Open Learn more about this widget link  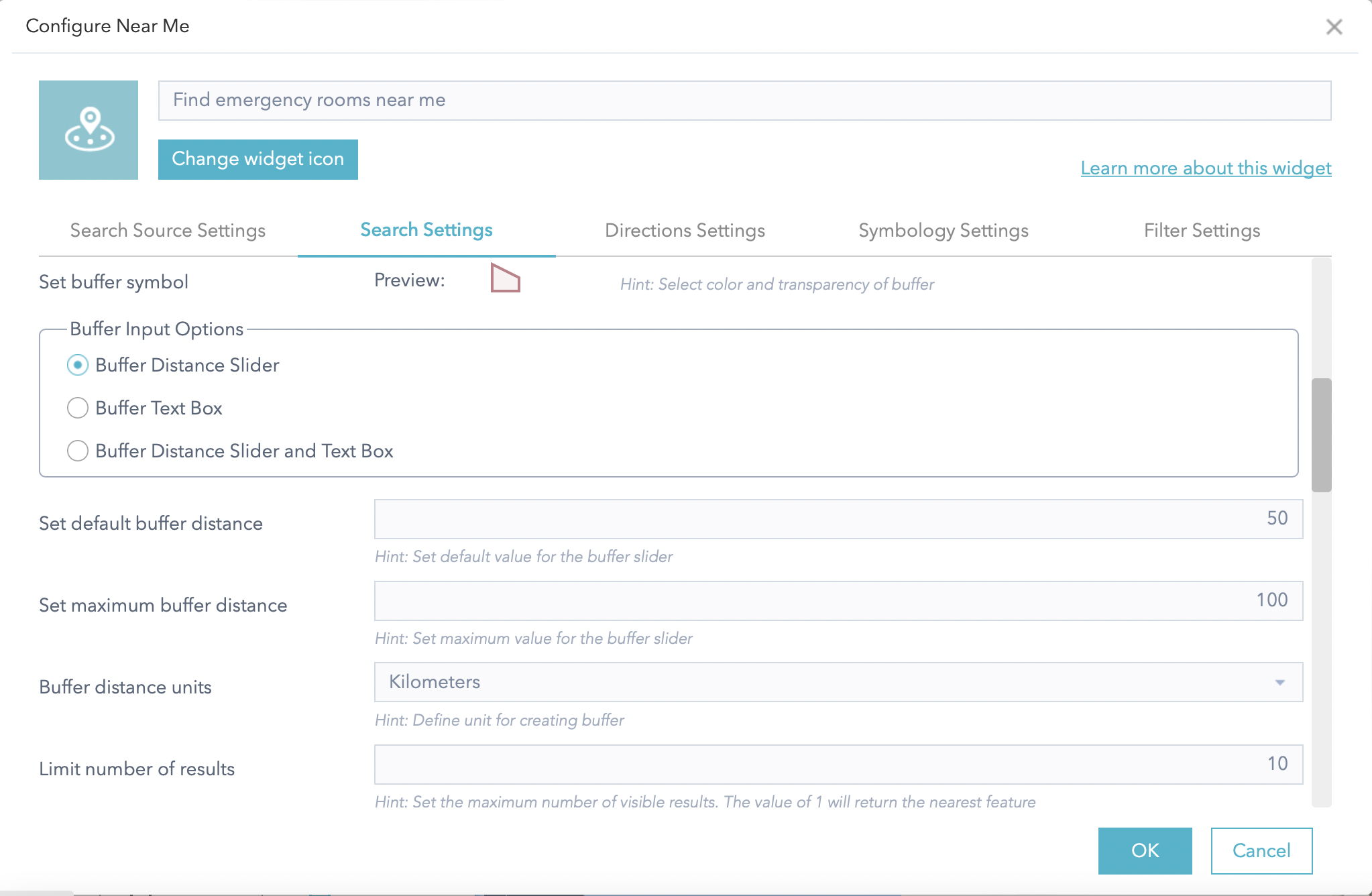click(1206, 168)
